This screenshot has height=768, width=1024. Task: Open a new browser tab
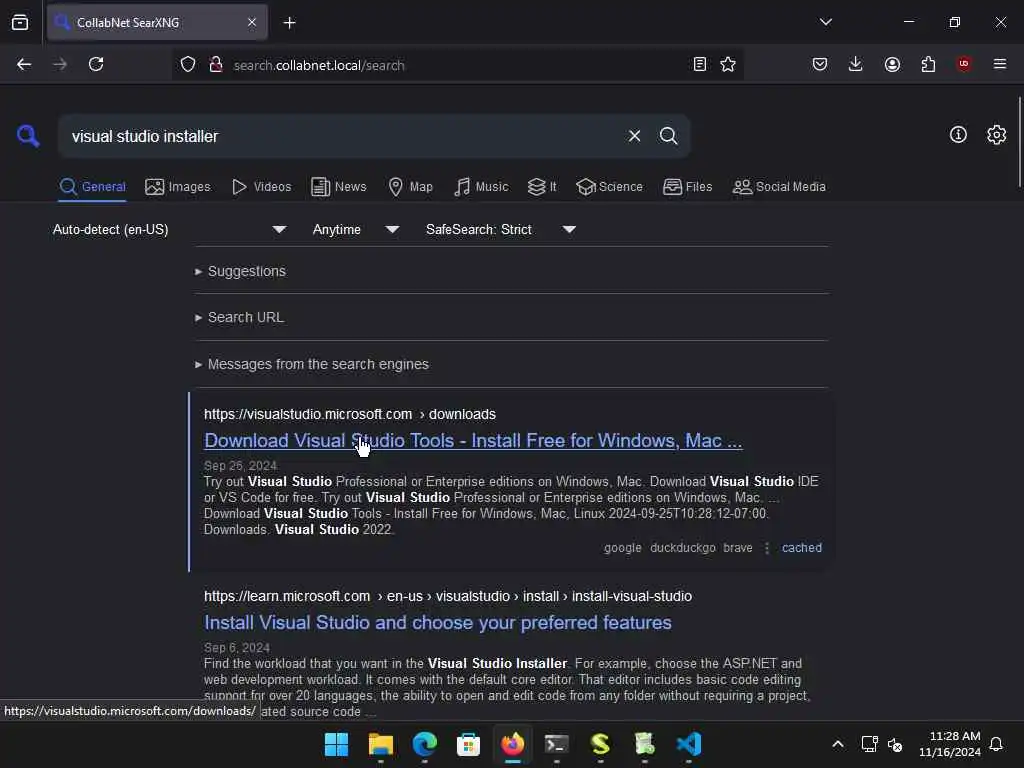(289, 23)
